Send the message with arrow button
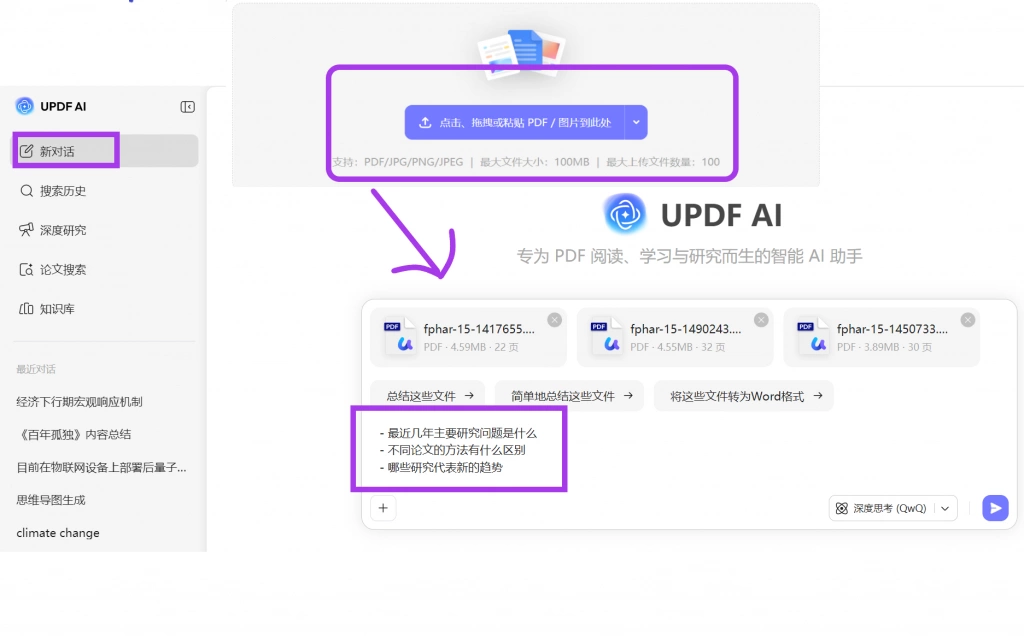 [x=995, y=508]
